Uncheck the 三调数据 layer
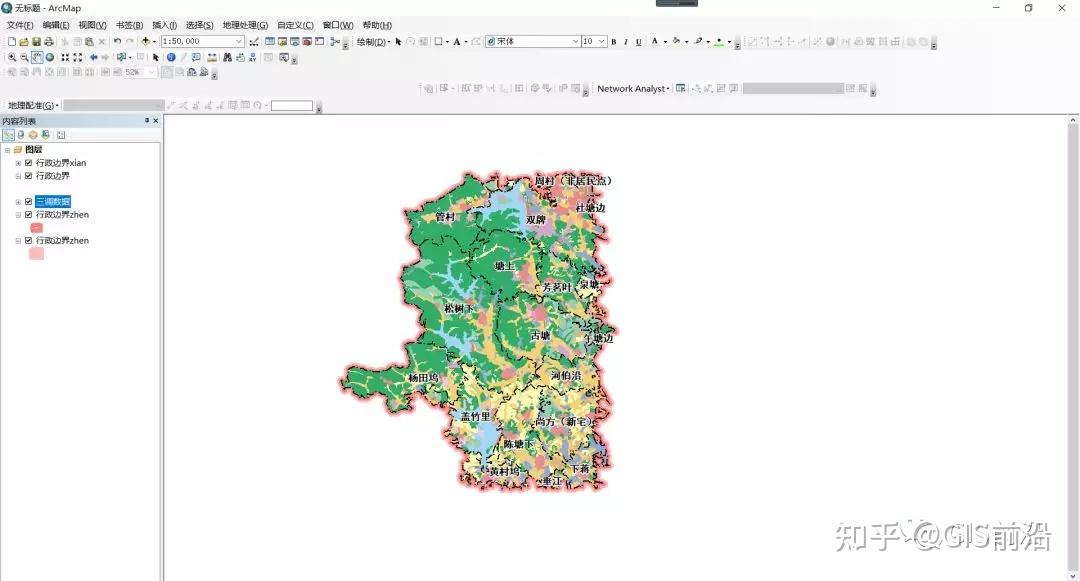 click(x=28, y=202)
